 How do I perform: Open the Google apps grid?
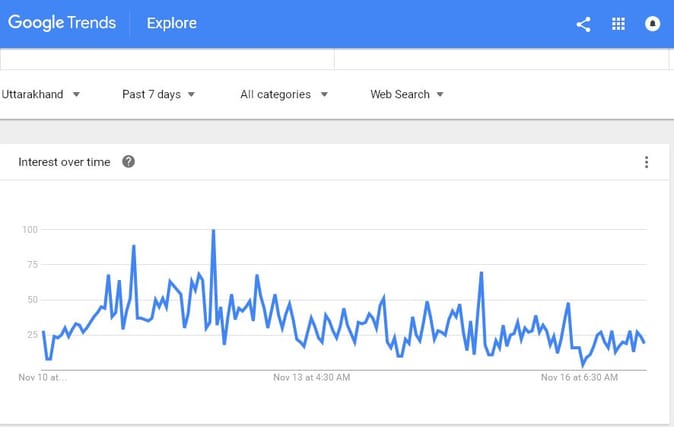(x=618, y=24)
